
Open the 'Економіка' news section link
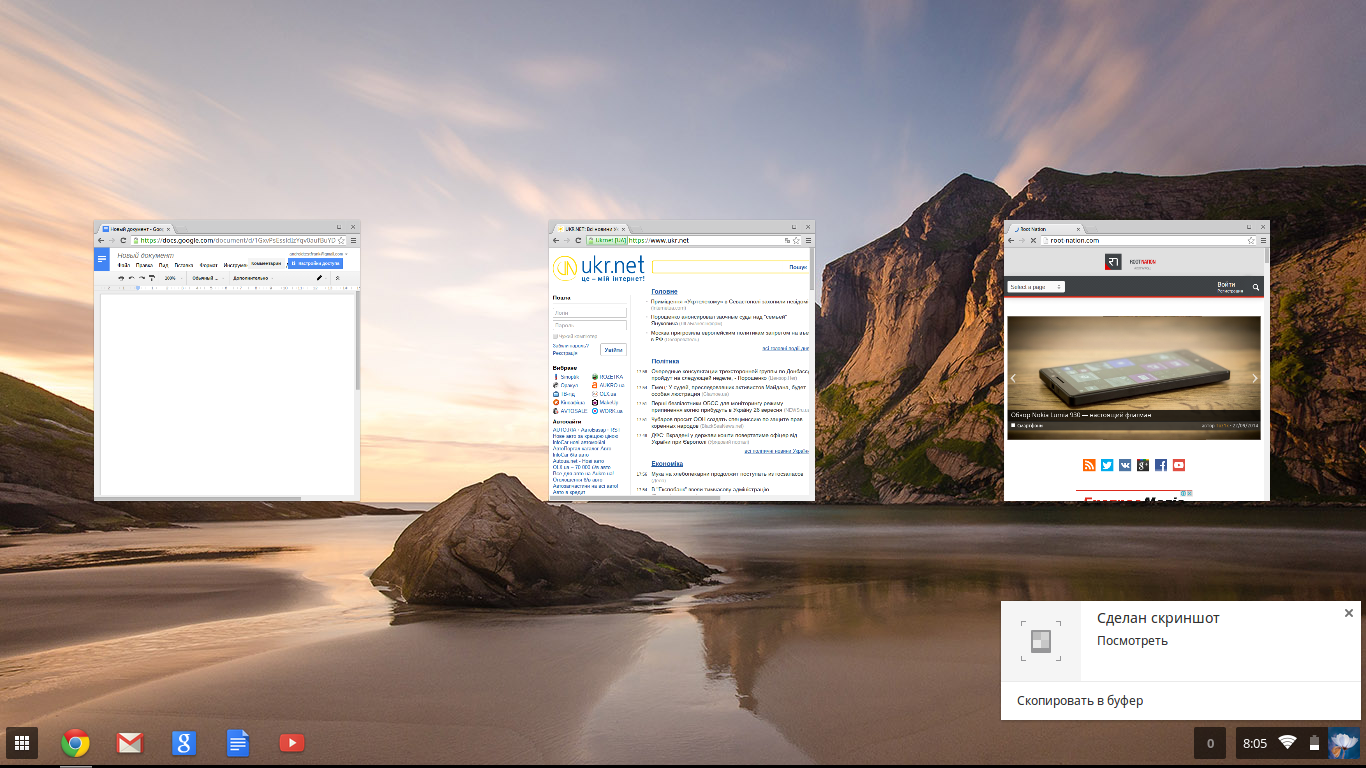[x=667, y=464]
